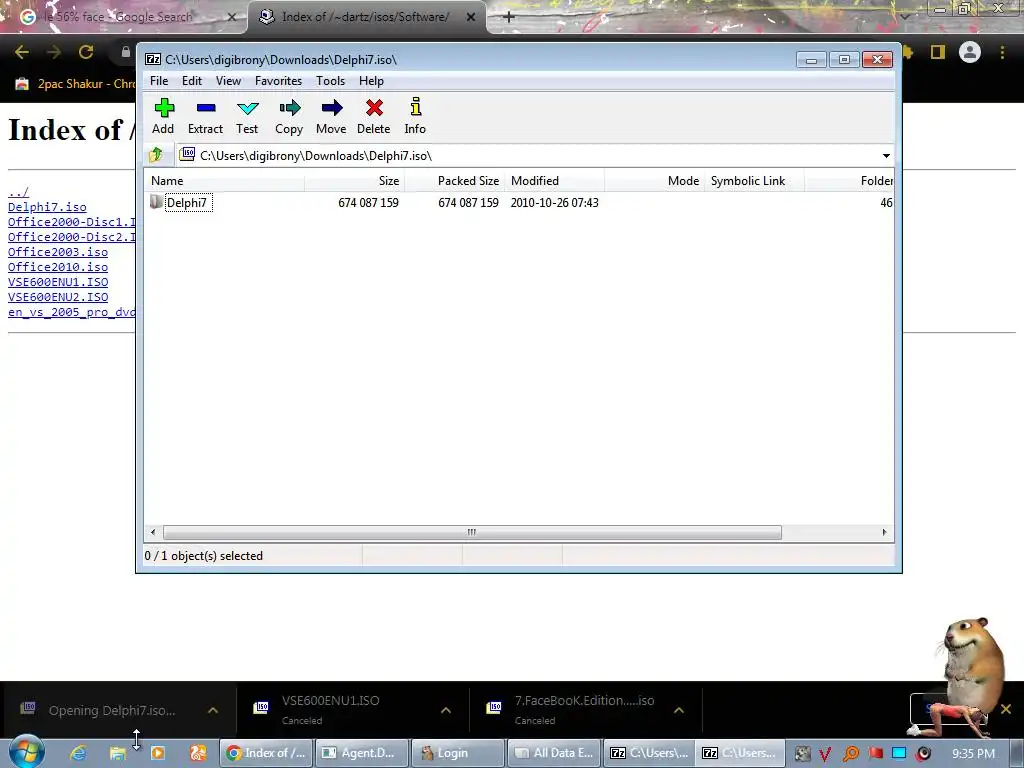Open the Edit menu
The image size is (1024, 768).
(x=191, y=81)
